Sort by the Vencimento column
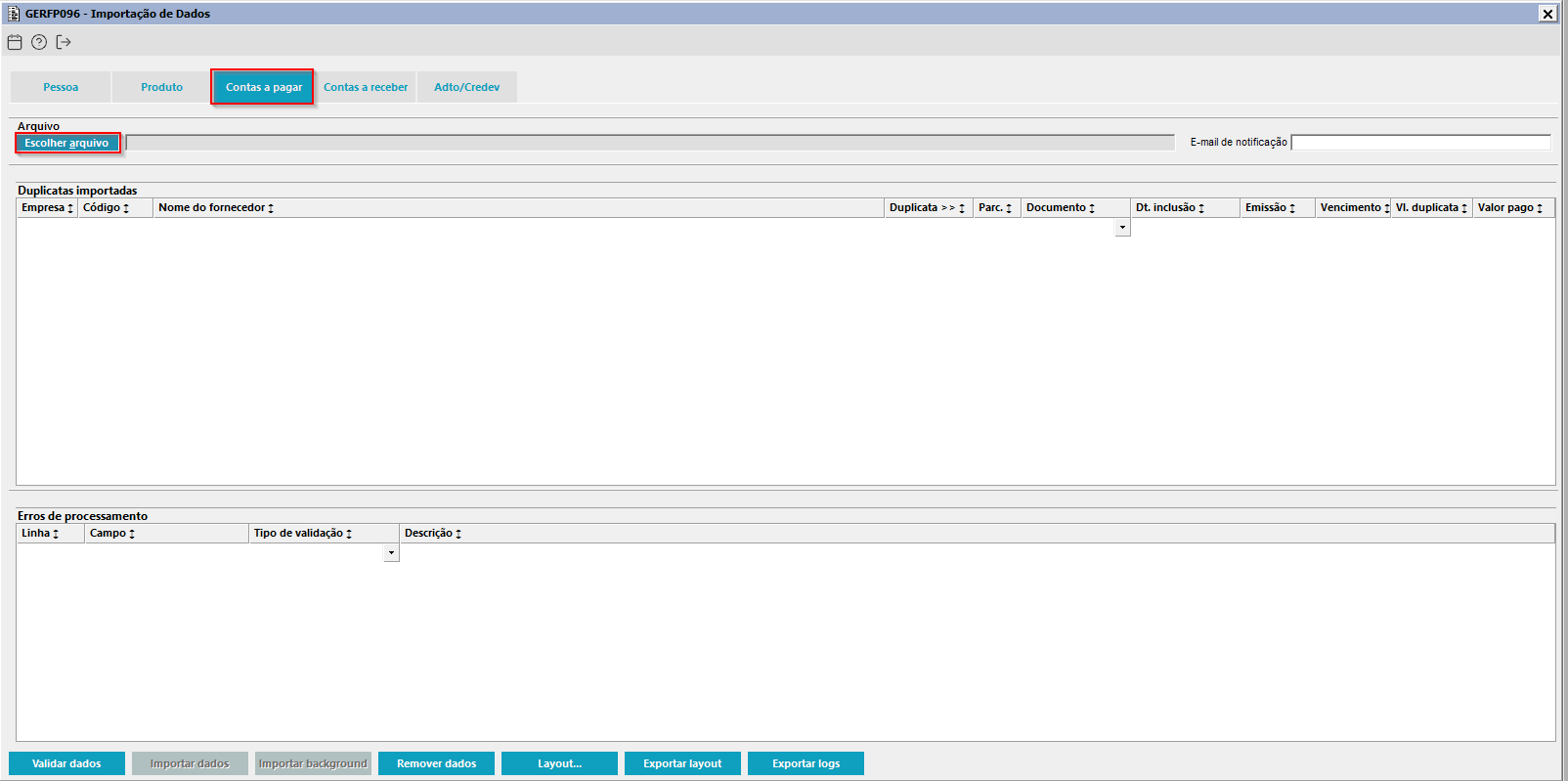This screenshot has width=1568, height=781. pos(1353,208)
